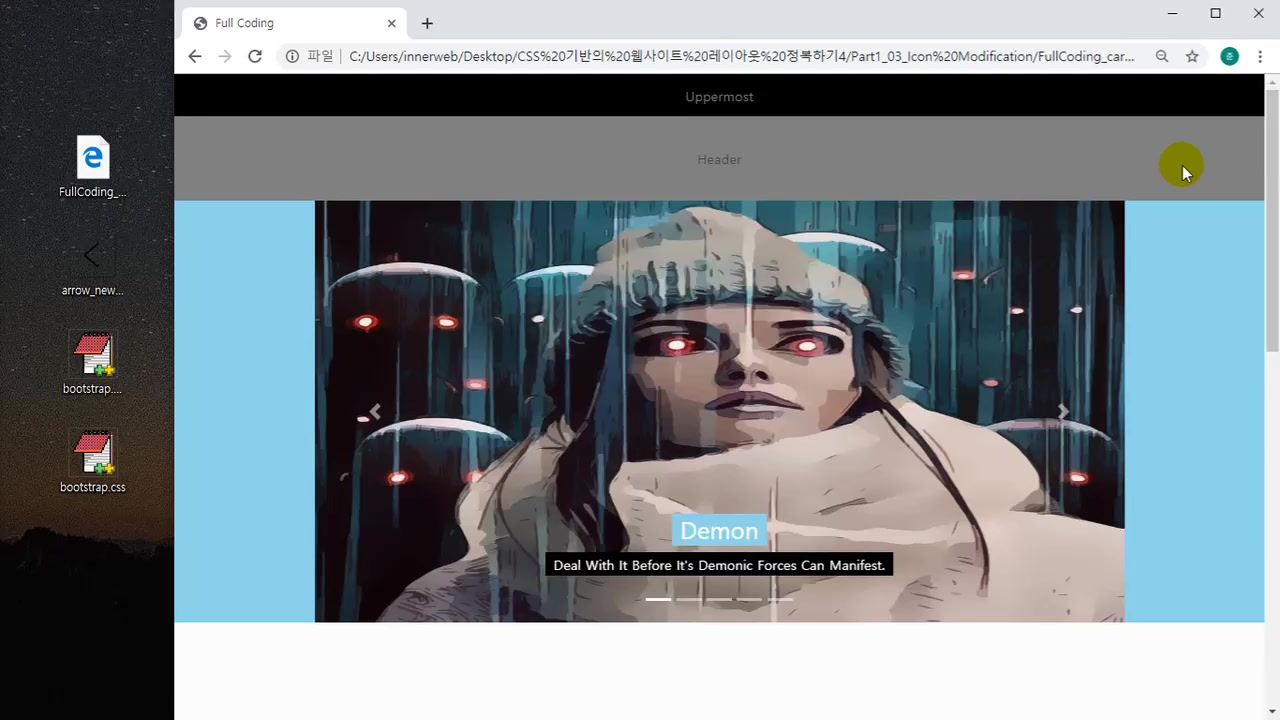Select the third carousel slide indicator

719,599
